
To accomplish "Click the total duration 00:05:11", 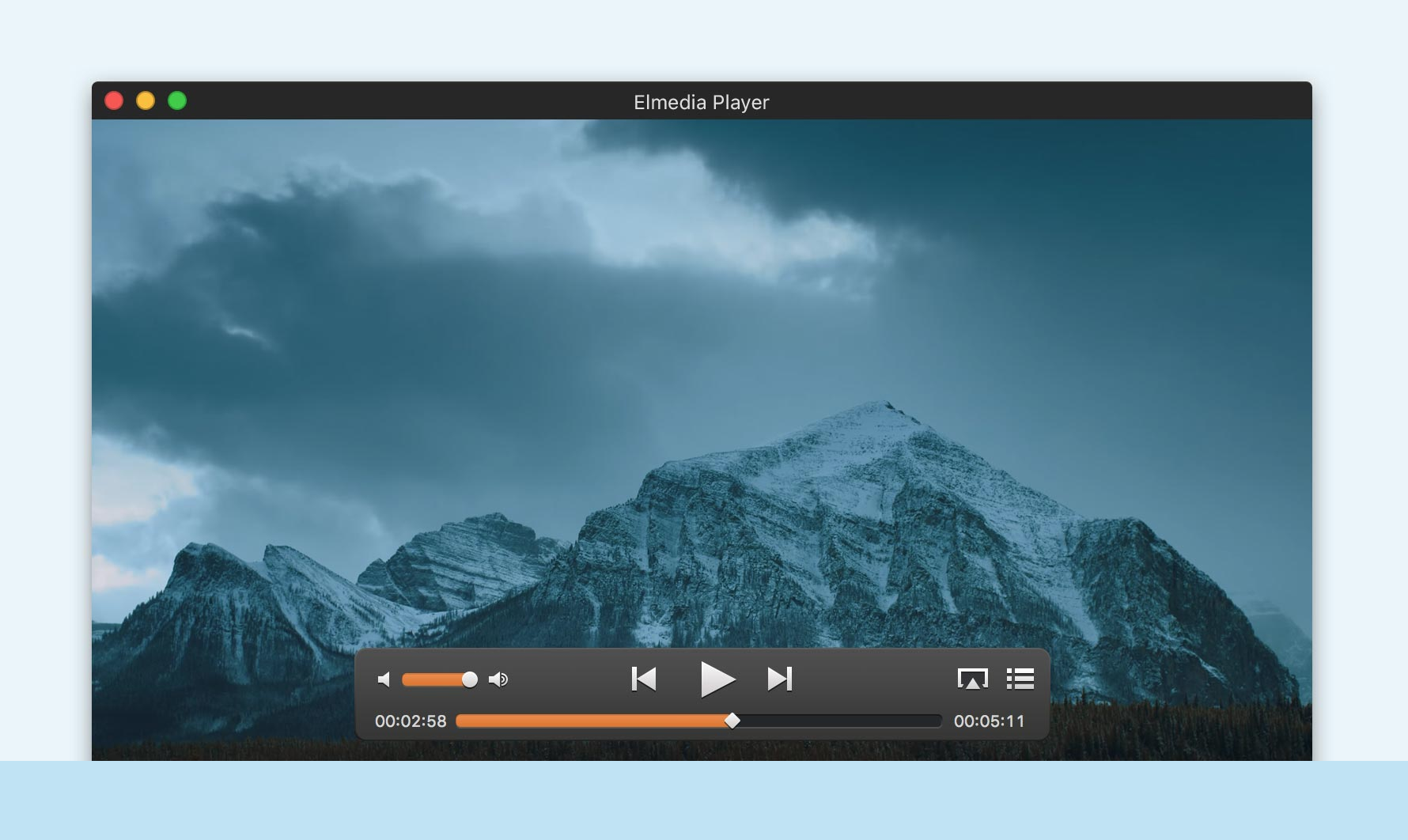I will click(x=990, y=721).
